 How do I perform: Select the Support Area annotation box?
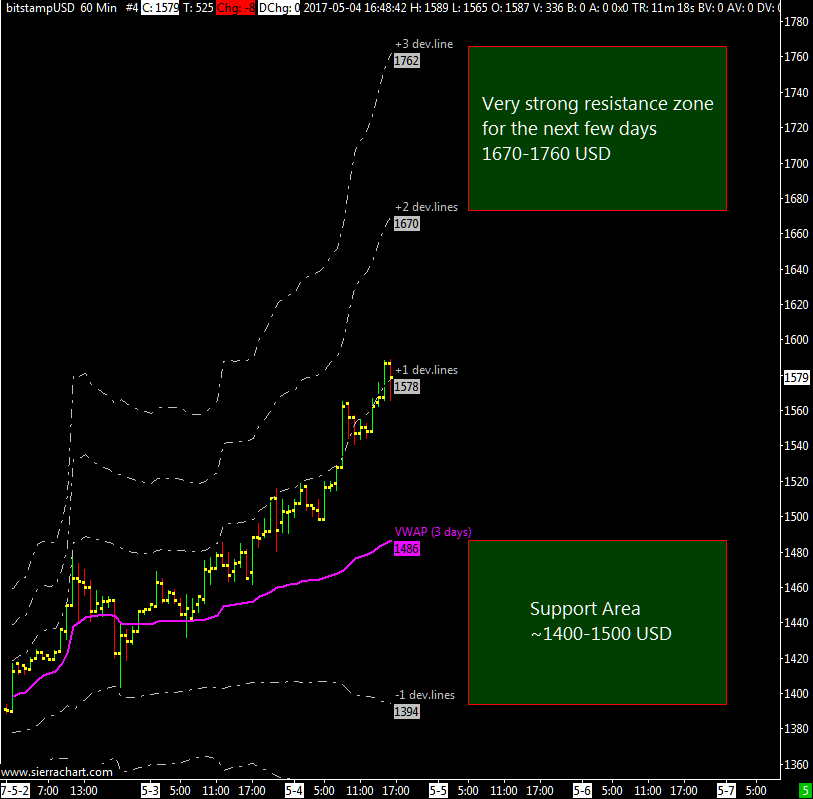[x=597, y=622]
